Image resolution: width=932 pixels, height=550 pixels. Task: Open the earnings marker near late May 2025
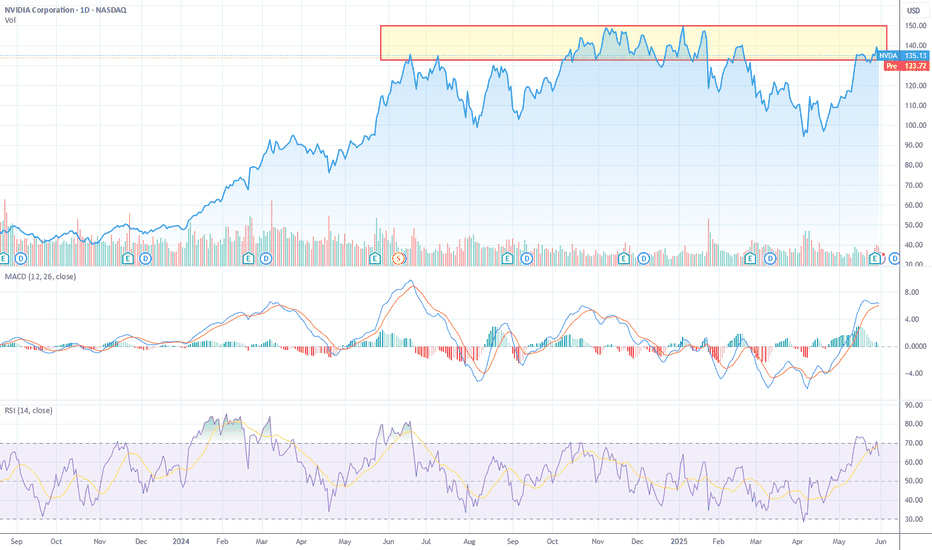[x=874, y=259]
